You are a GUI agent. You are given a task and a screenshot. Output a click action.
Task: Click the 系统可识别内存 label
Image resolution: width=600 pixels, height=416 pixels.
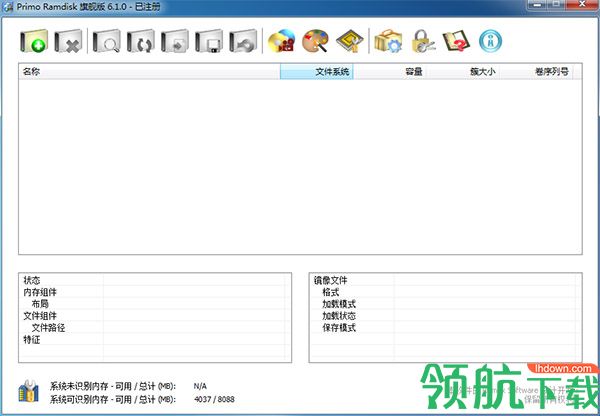tap(112, 399)
